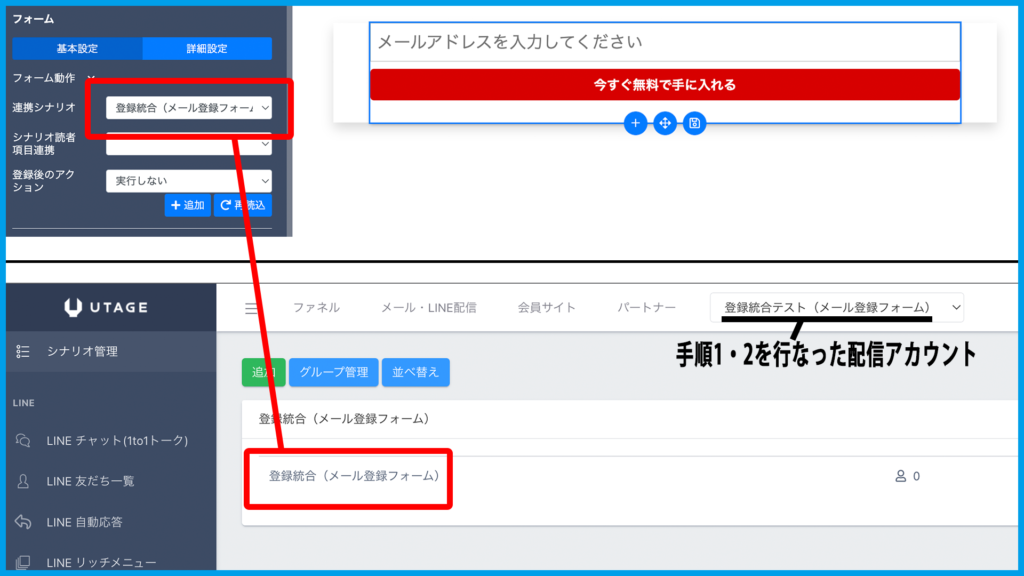The height and width of the screenshot is (576, 1024).
Task: Click the blue plus add-element icon
Action: coord(635,123)
